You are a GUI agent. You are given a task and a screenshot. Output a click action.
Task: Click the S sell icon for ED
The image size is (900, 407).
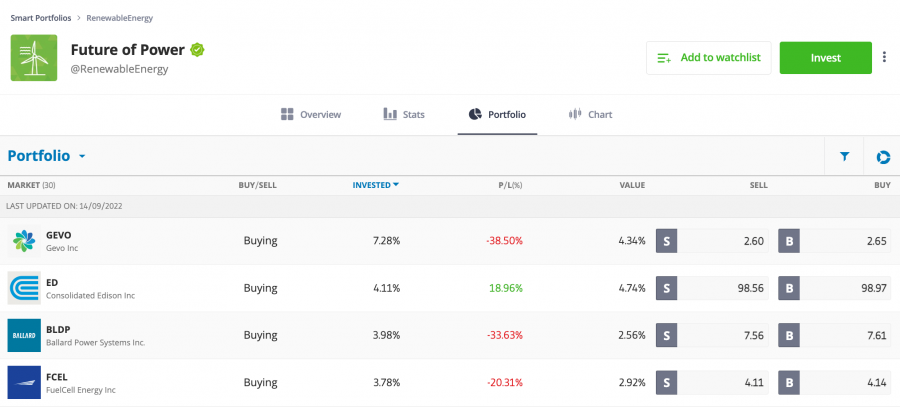click(666, 288)
